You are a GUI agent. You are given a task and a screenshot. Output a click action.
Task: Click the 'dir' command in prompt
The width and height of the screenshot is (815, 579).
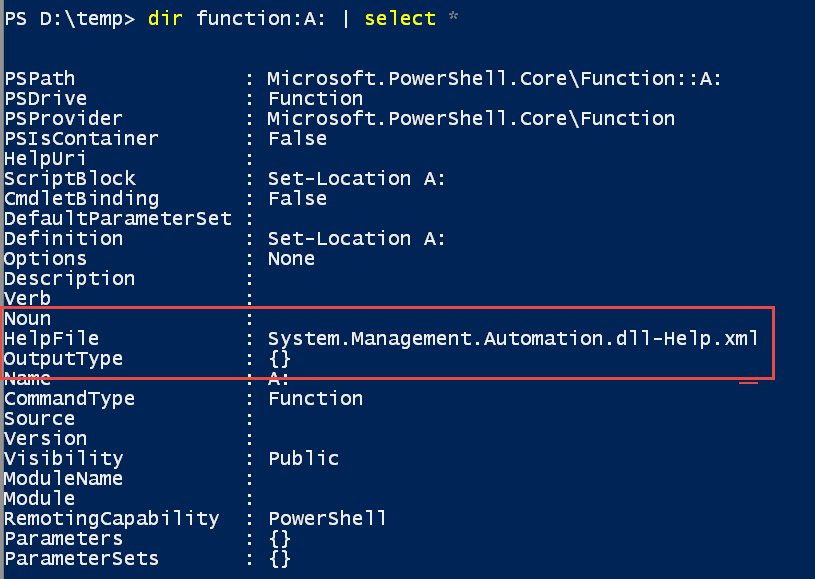point(165,19)
